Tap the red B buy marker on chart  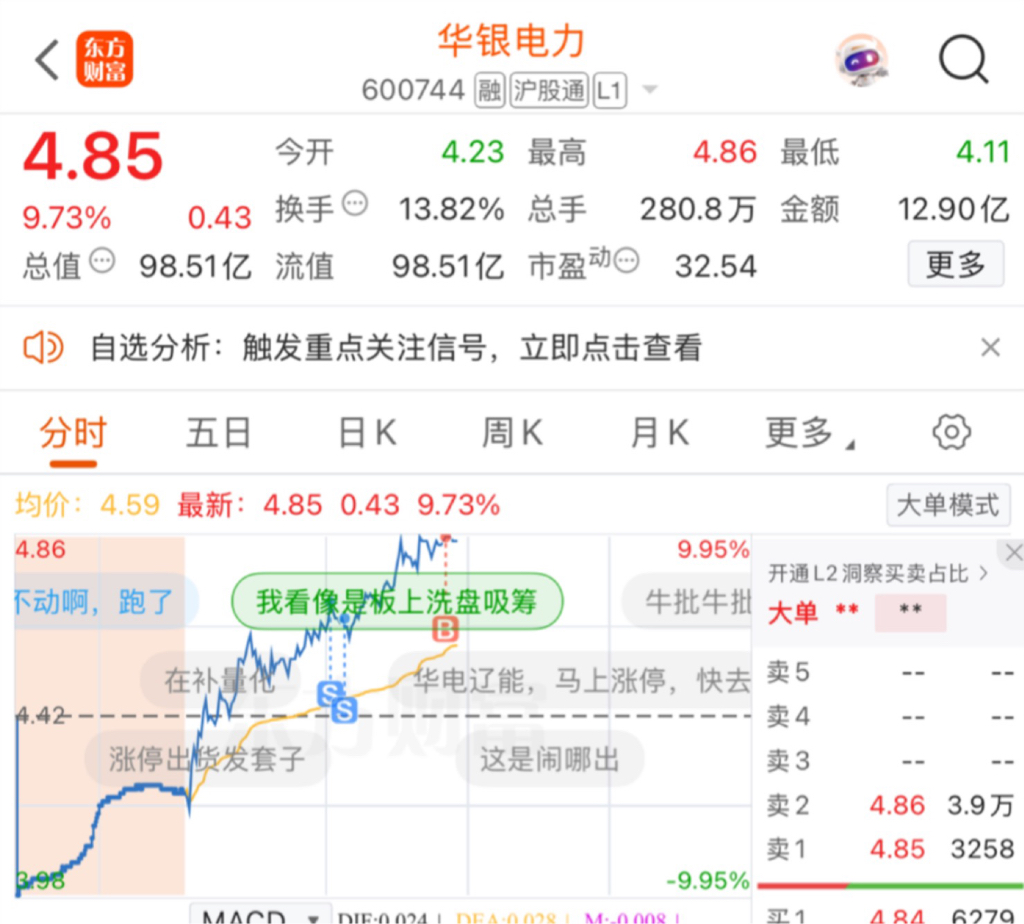click(446, 629)
